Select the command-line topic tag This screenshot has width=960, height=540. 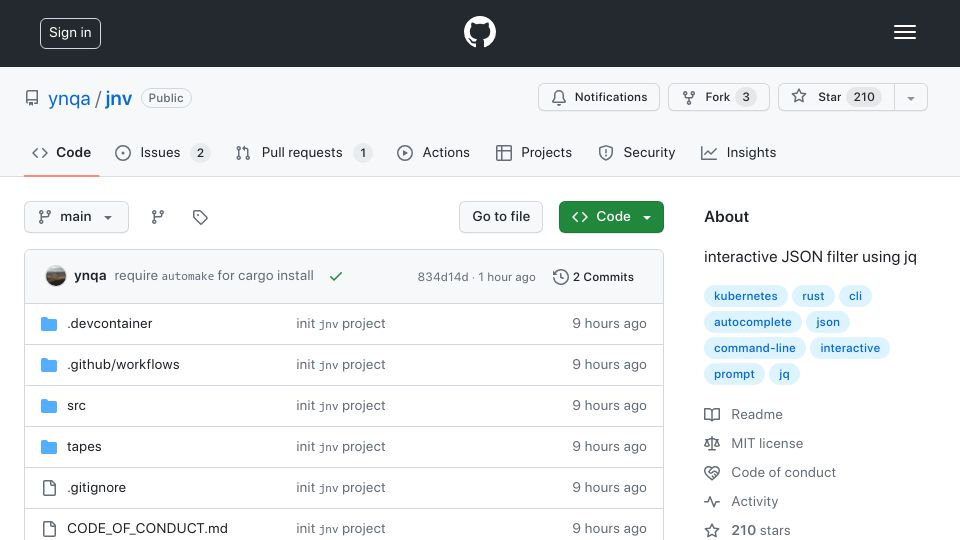[754, 348]
